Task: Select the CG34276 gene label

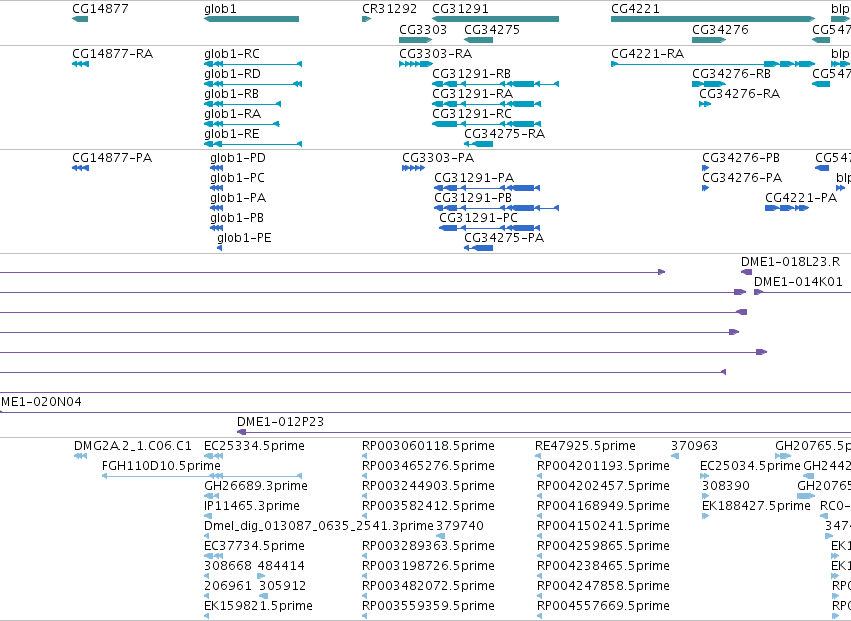Action: pyautogui.click(x=720, y=29)
